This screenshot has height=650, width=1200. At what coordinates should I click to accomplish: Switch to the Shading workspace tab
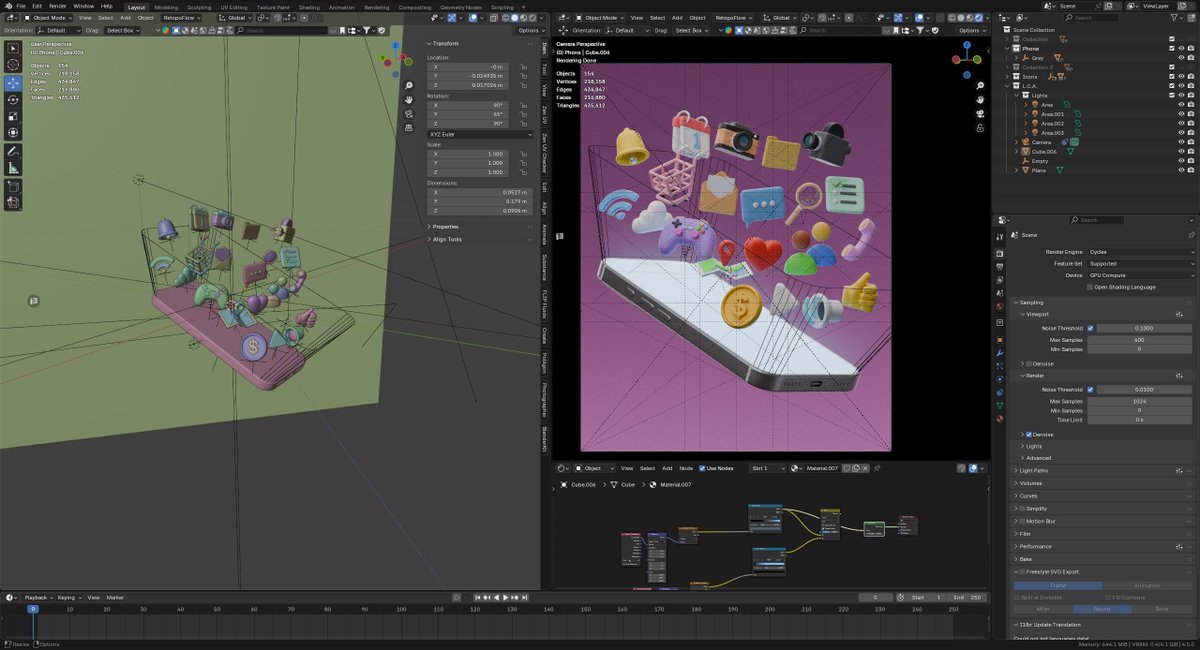309,7
